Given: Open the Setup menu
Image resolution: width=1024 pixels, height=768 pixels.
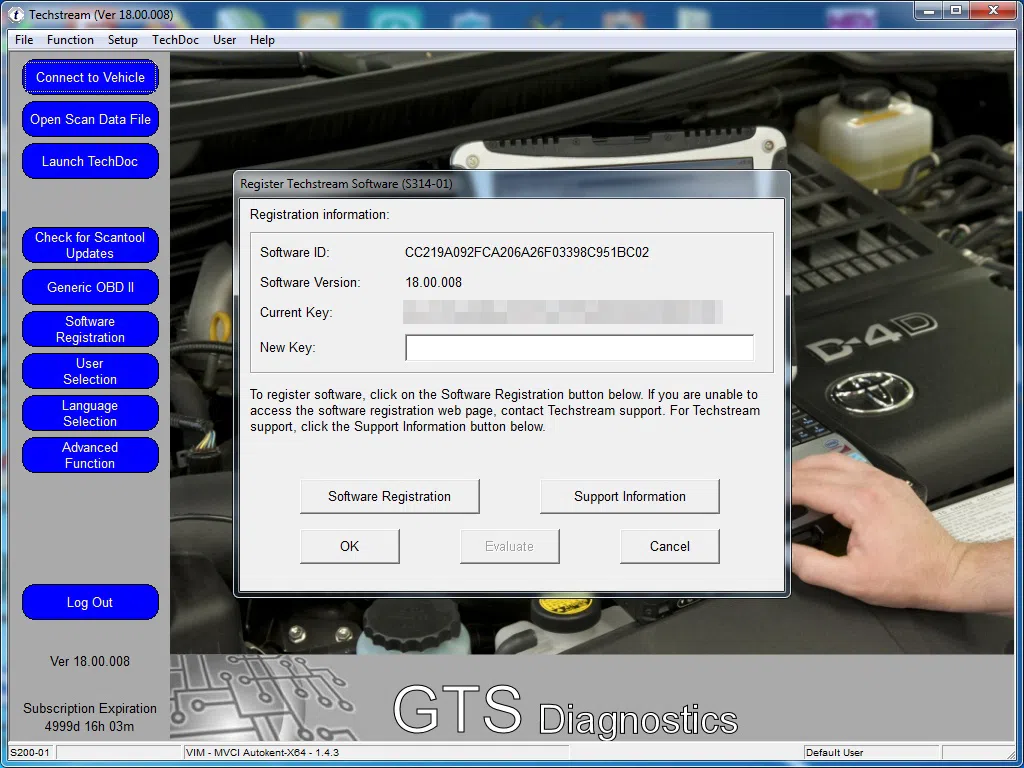Looking at the screenshot, I should 123,40.
